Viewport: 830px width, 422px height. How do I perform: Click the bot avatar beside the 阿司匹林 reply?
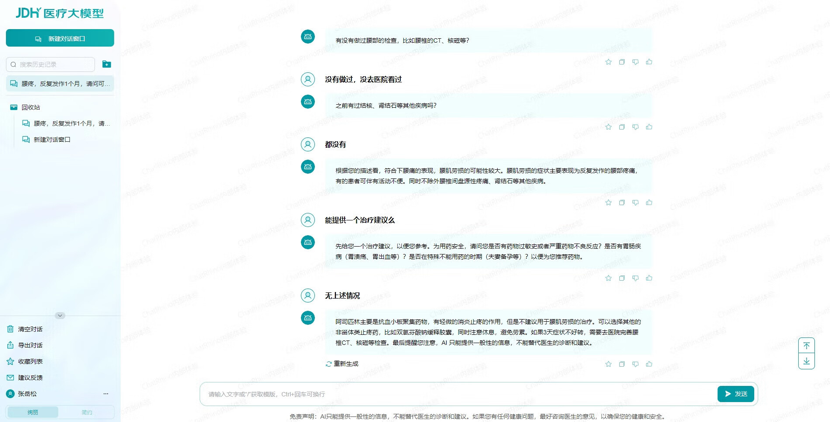[x=308, y=318]
